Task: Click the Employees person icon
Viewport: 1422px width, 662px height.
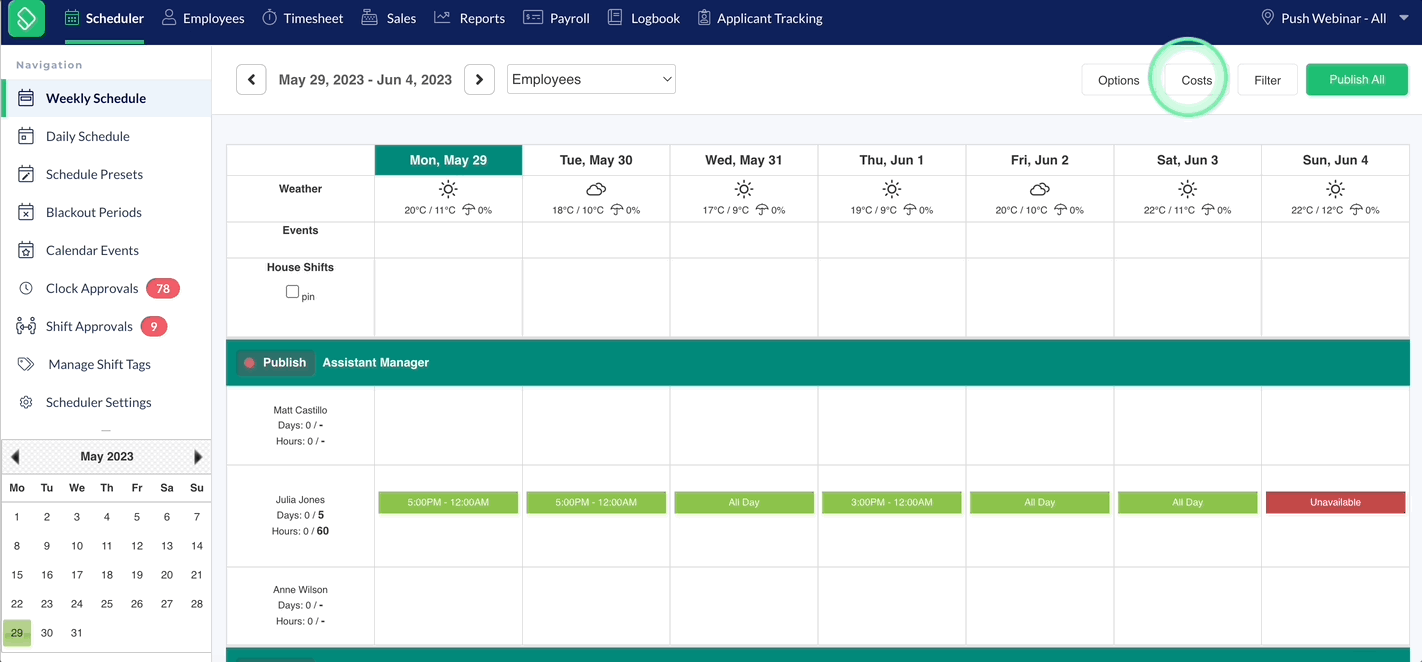Action: click(169, 18)
